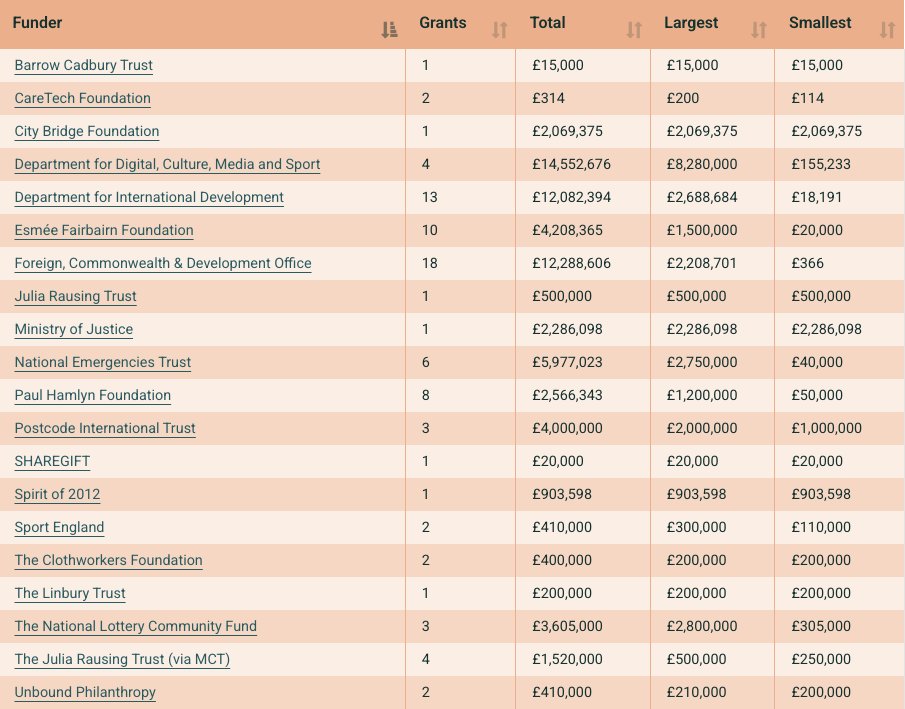Click the Largest column header text
The image size is (905, 709).
[691, 23]
